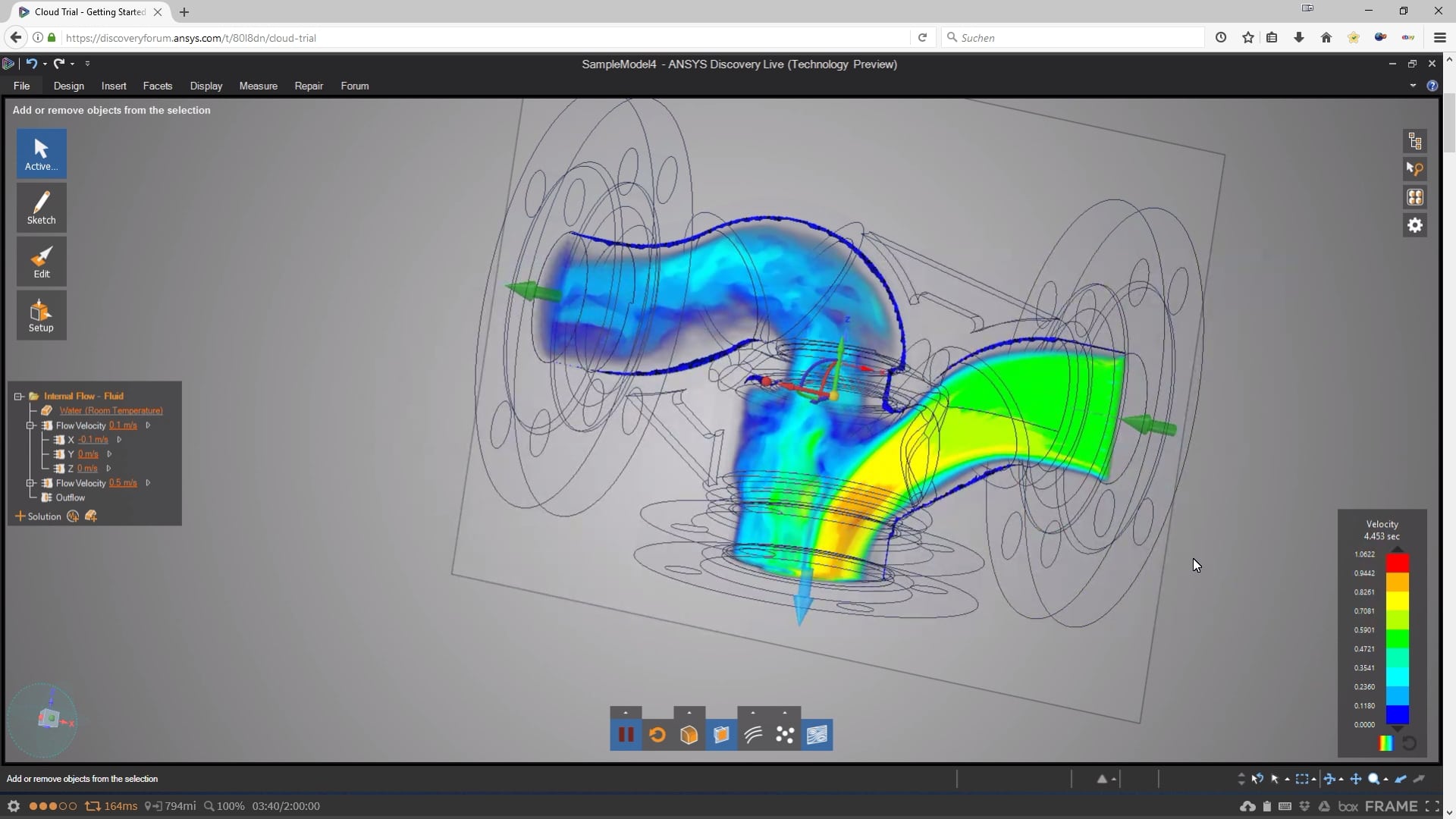The image size is (1456, 819).
Task: Edit the Y velocity value 0 m/s
Action: [x=88, y=454]
